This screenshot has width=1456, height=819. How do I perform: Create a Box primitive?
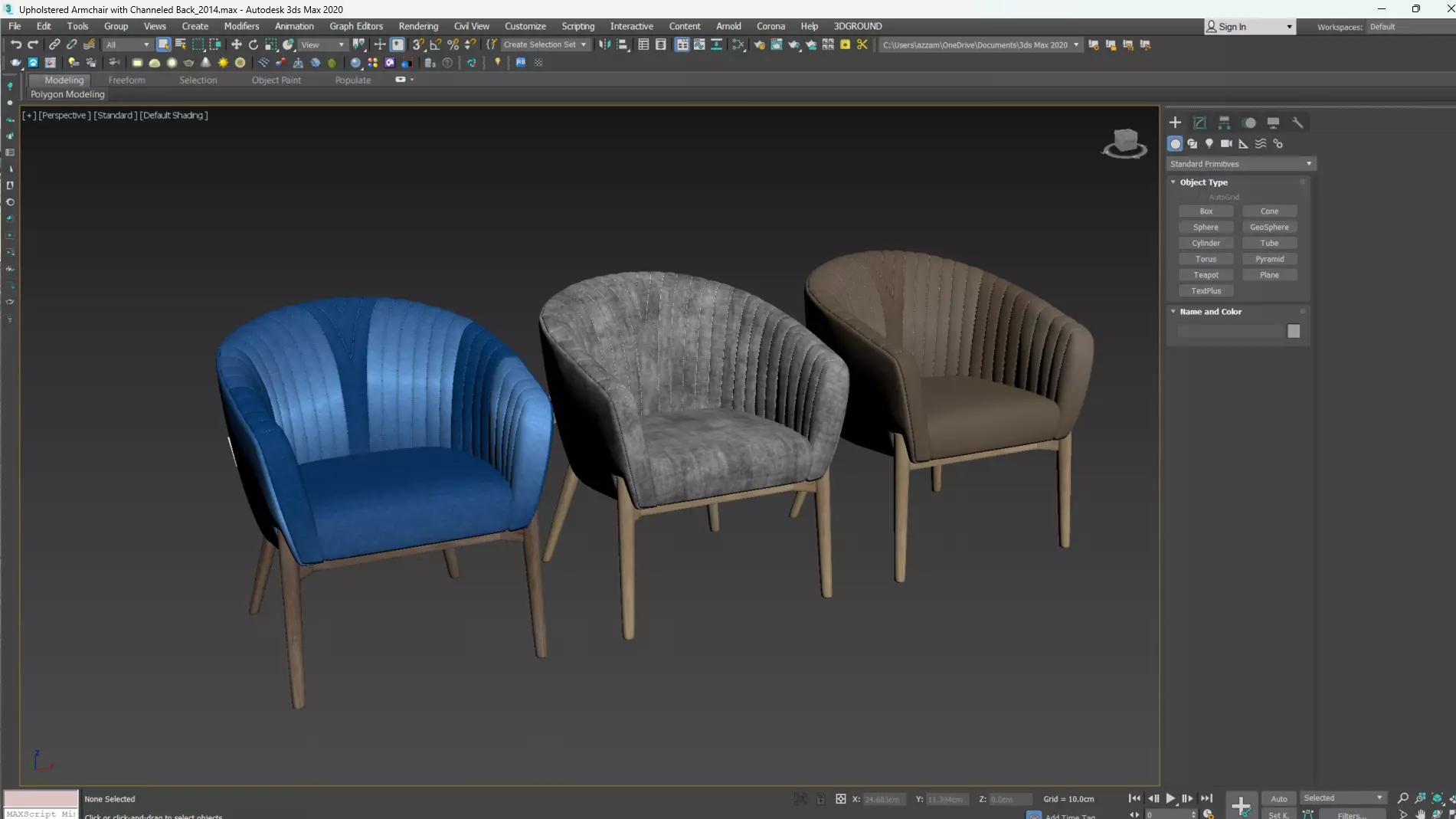(x=1206, y=211)
